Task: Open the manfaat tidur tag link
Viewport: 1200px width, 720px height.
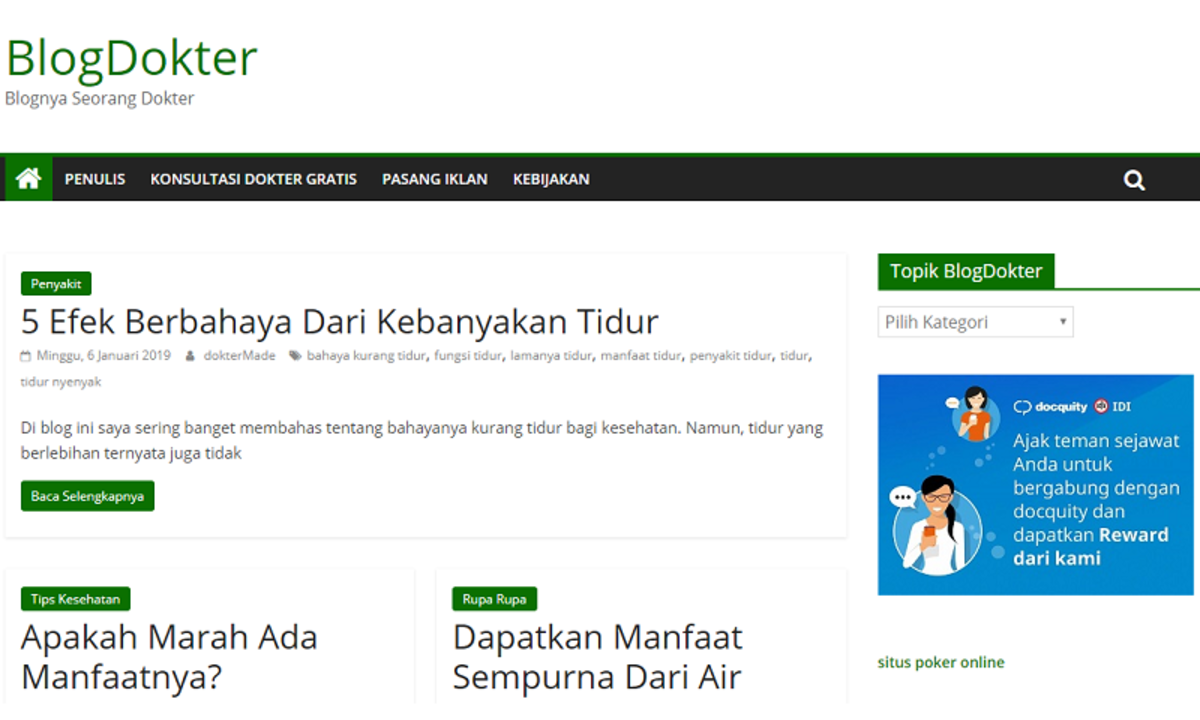Action: coord(640,355)
